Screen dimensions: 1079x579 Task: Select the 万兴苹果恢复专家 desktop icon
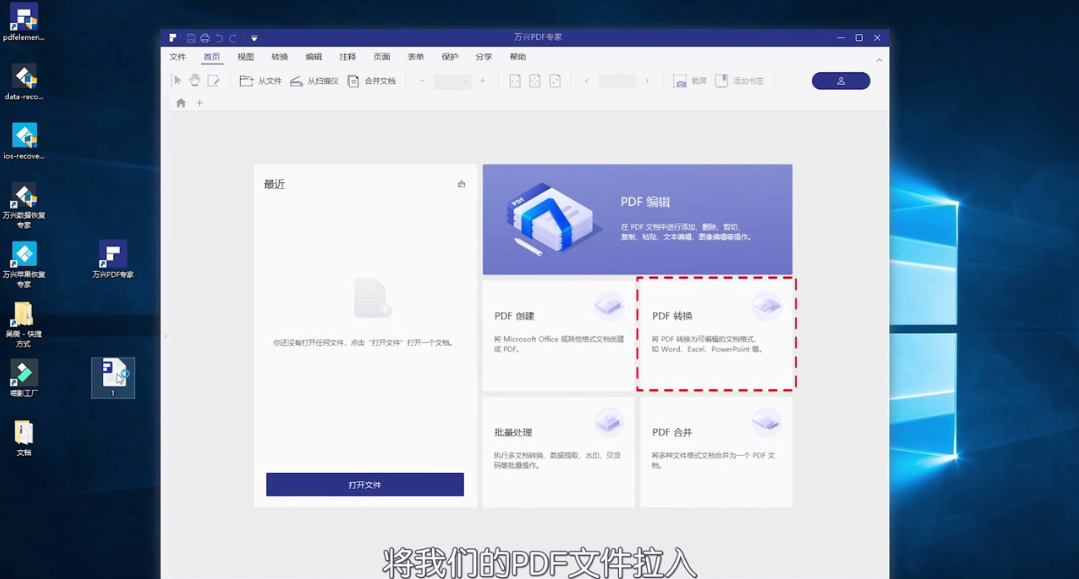pyautogui.click(x=24, y=265)
